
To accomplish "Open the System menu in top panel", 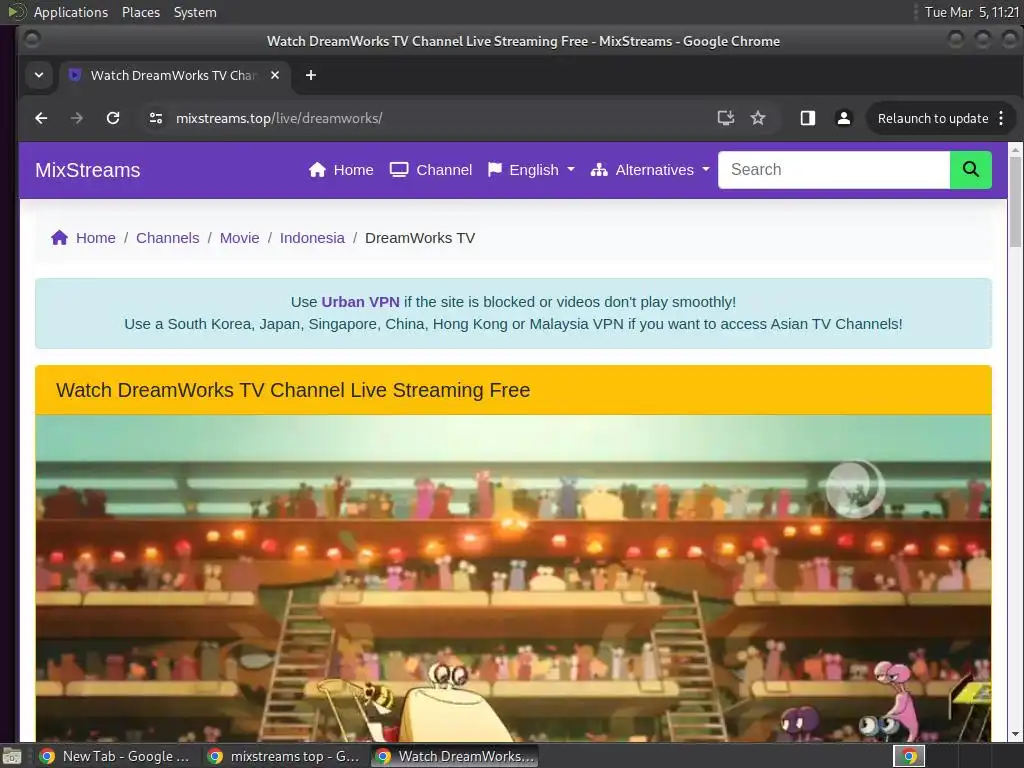I will [x=195, y=12].
